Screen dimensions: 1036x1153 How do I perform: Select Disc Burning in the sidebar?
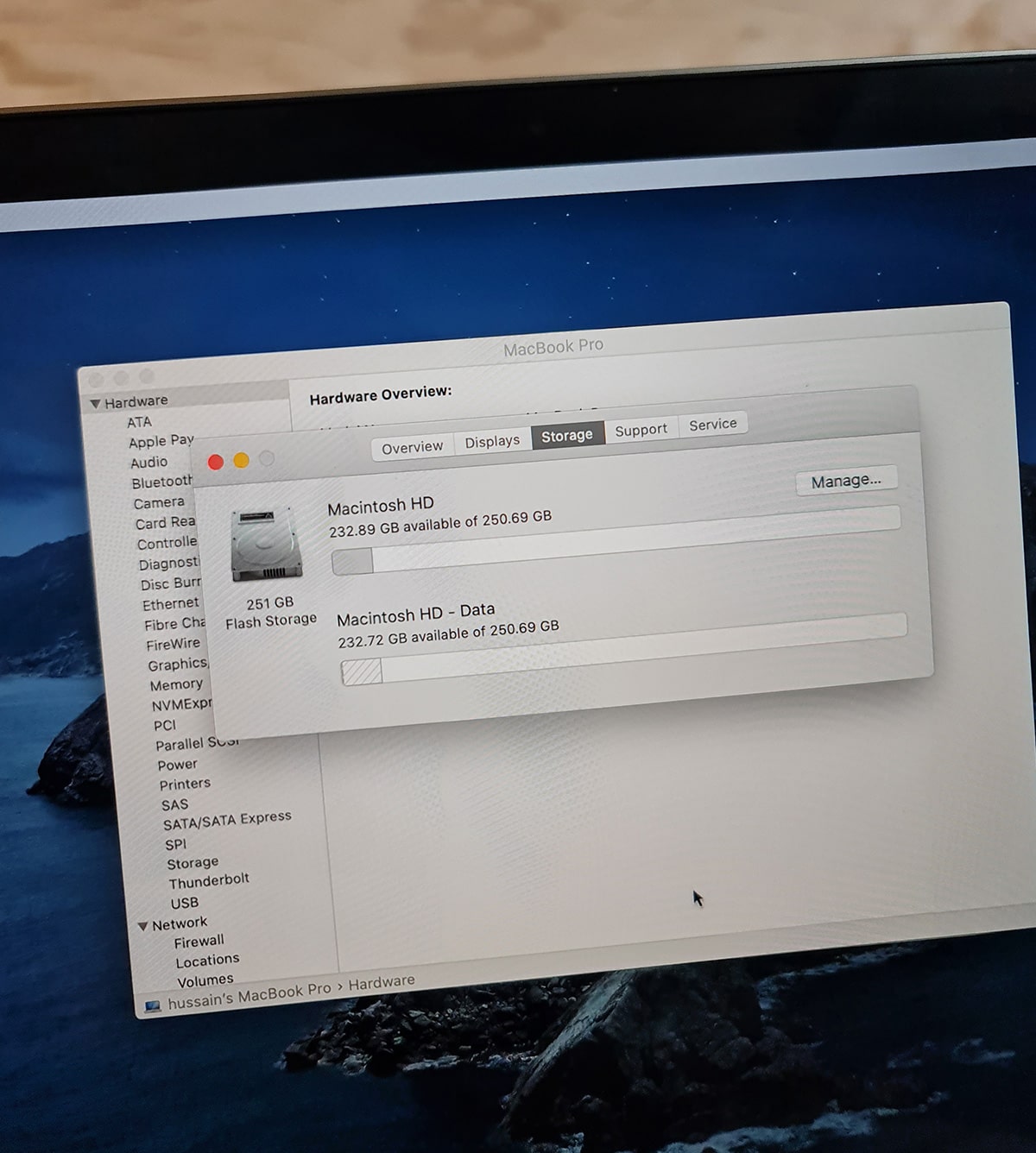coord(171,583)
